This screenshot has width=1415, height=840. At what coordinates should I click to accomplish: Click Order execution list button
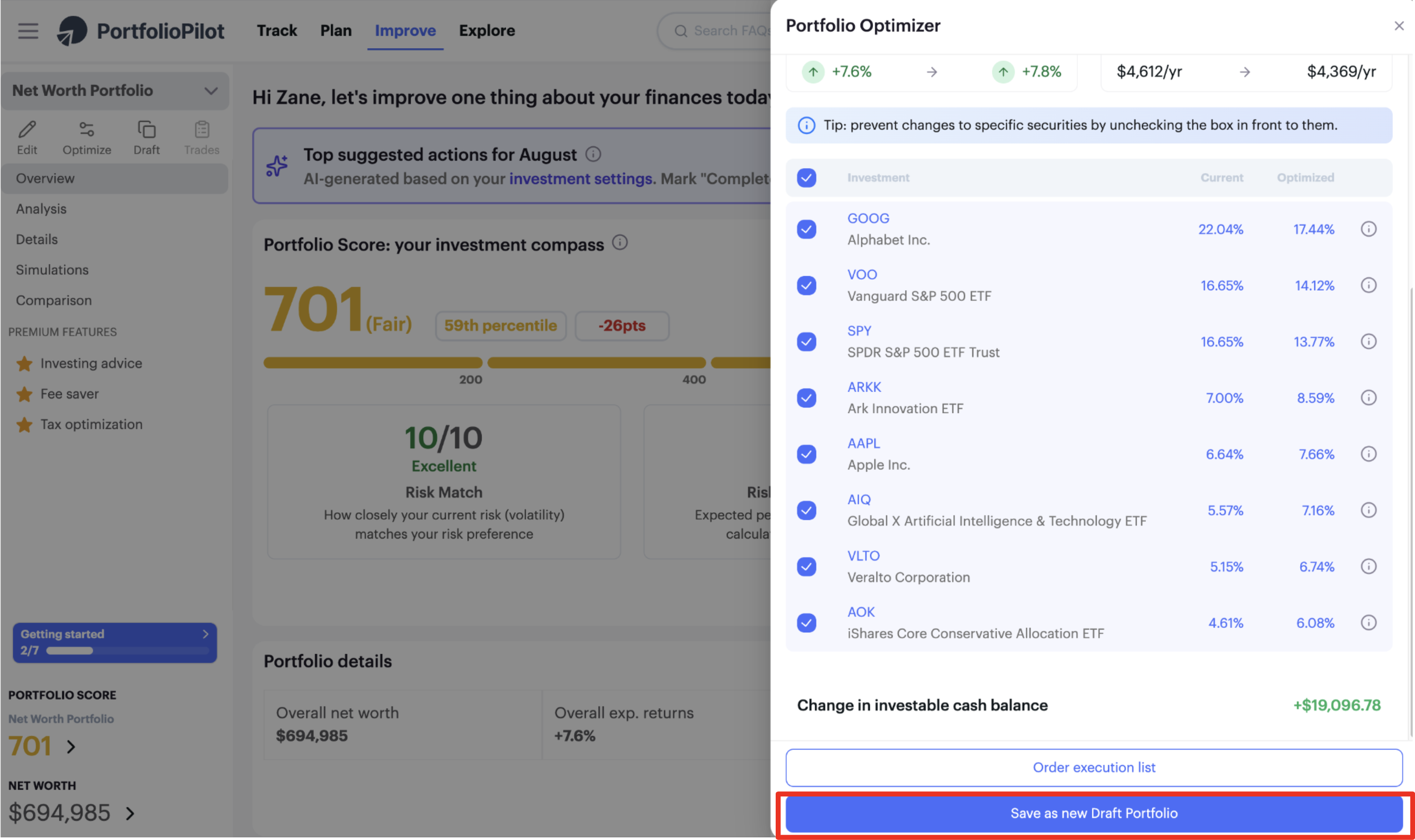1094,768
